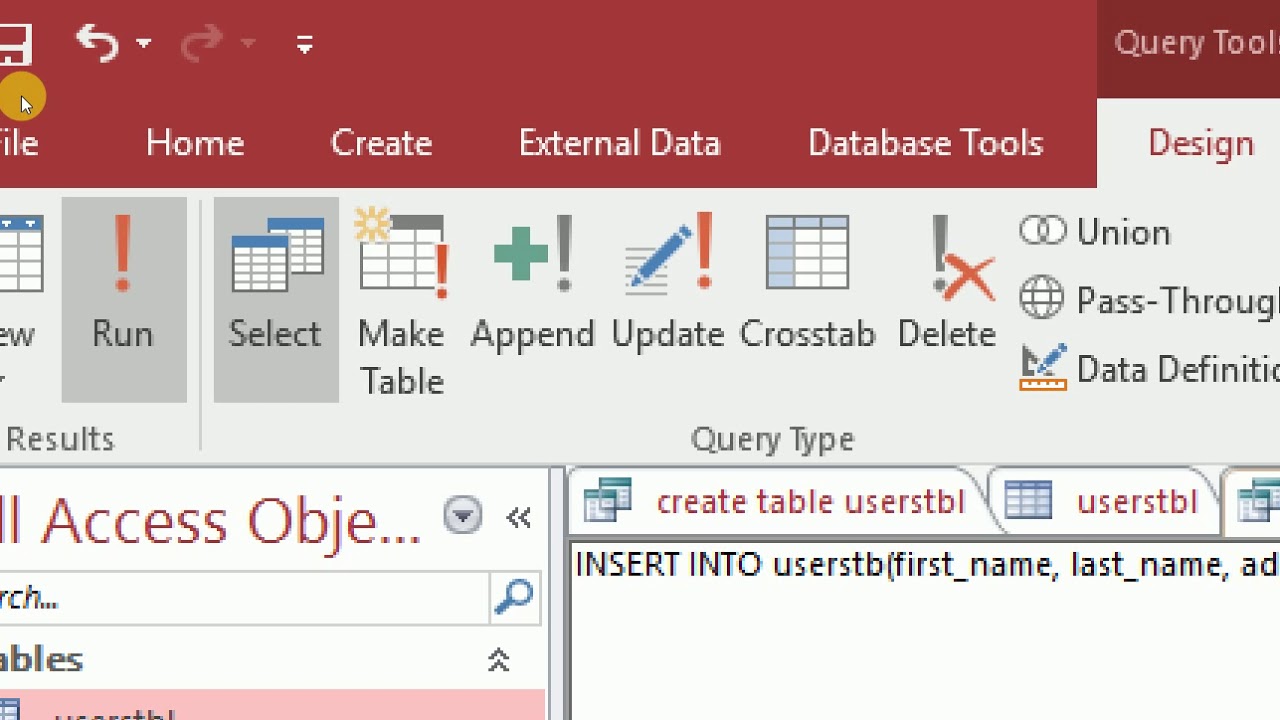Switch to the Create ribbon tab
Image resolution: width=1280 pixels, height=720 pixels.
pos(381,143)
